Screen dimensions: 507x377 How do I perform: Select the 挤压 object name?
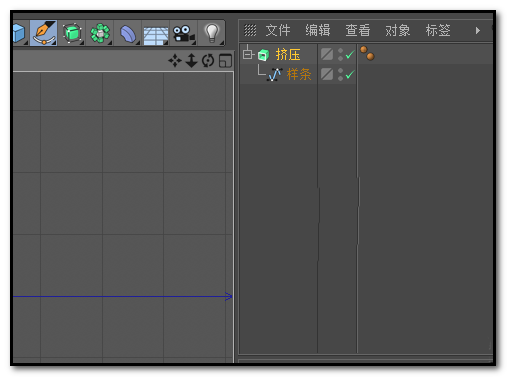click(x=288, y=55)
